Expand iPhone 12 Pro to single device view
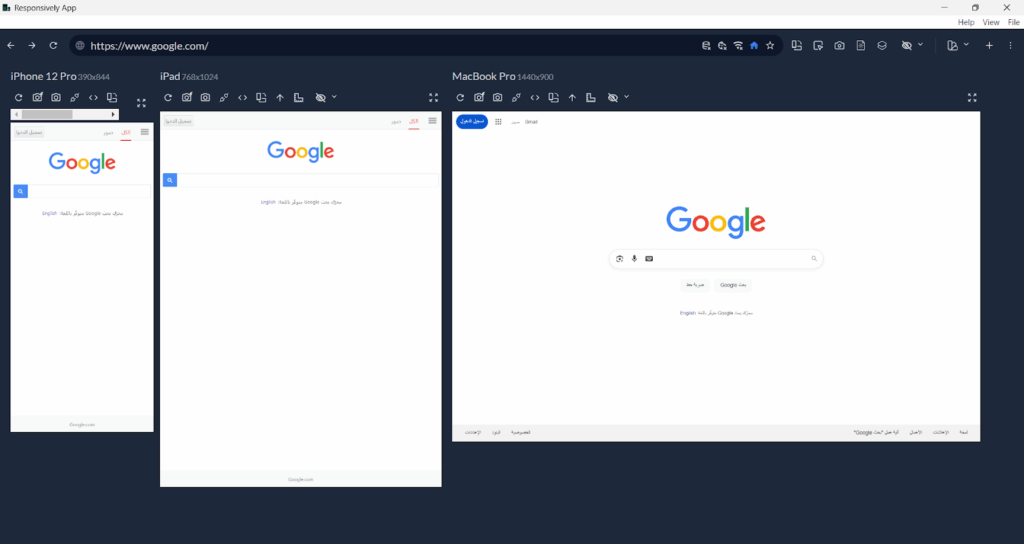Image resolution: width=1024 pixels, height=544 pixels. (141, 103)
